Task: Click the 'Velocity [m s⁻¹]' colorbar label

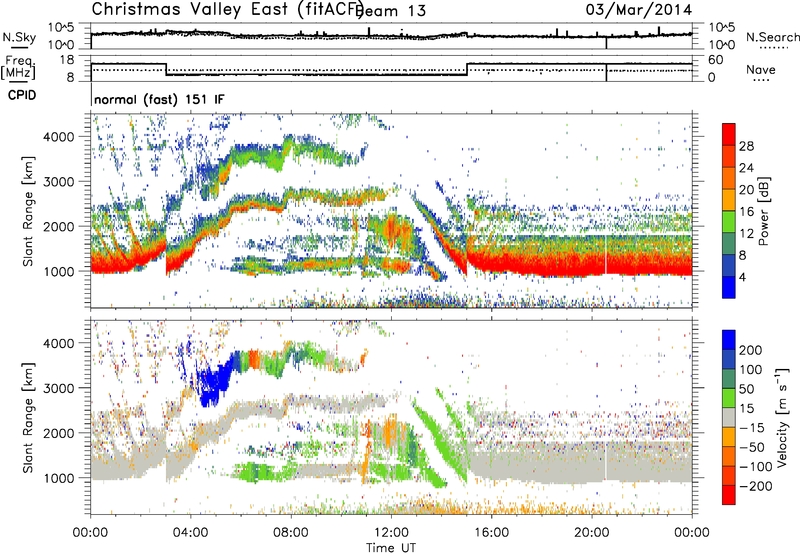Action: tap(782, 418)
